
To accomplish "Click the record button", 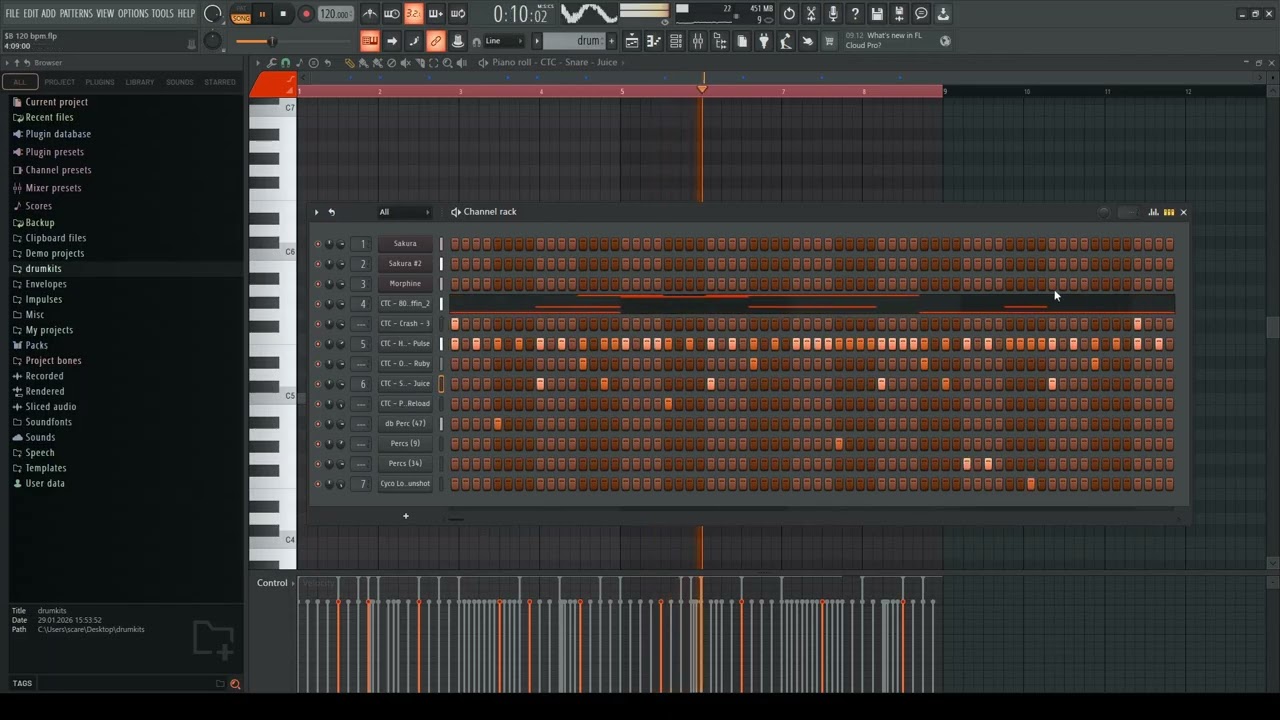I will 306,14.
